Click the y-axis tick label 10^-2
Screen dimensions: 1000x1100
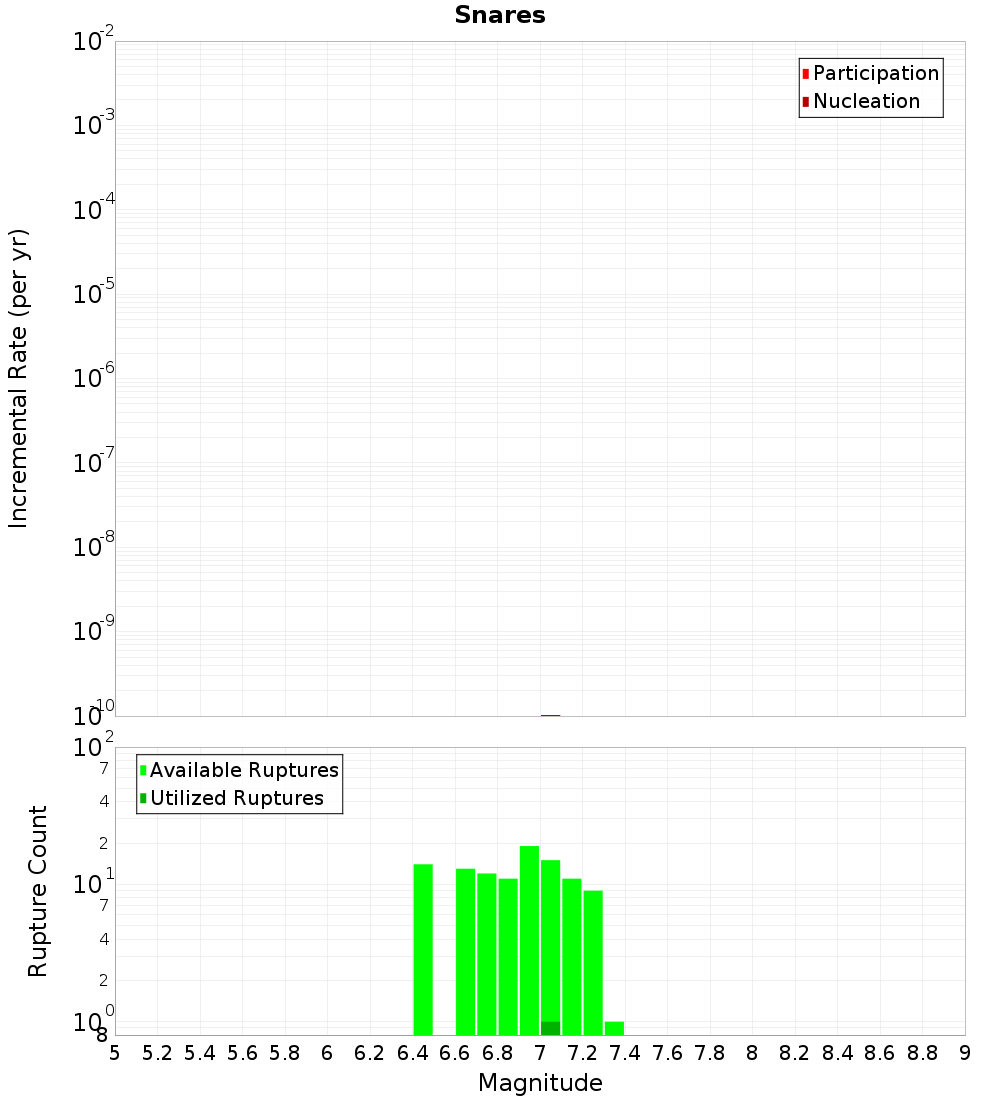pos(93,39)
